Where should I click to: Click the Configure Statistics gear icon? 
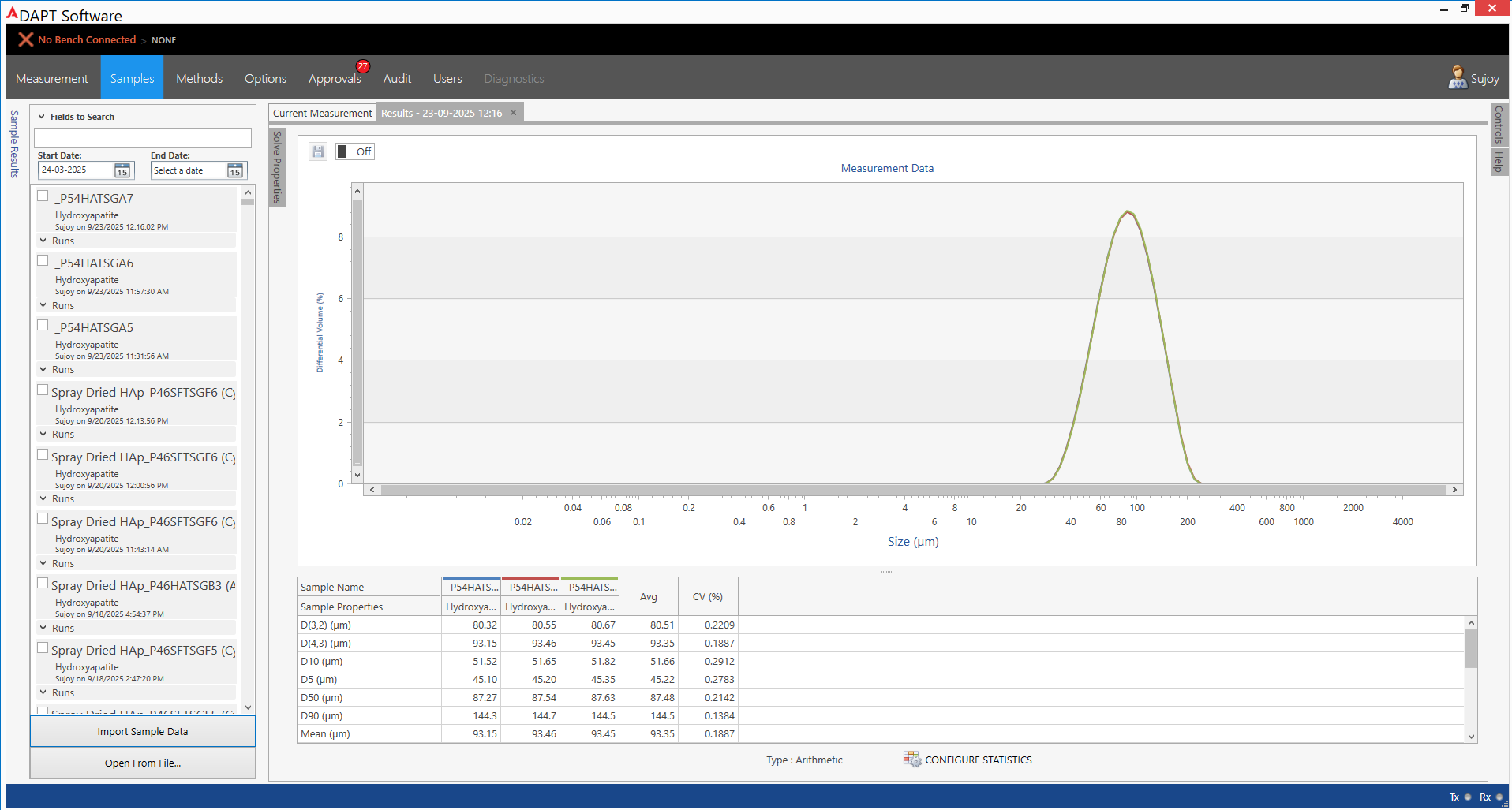click(911, 760)
